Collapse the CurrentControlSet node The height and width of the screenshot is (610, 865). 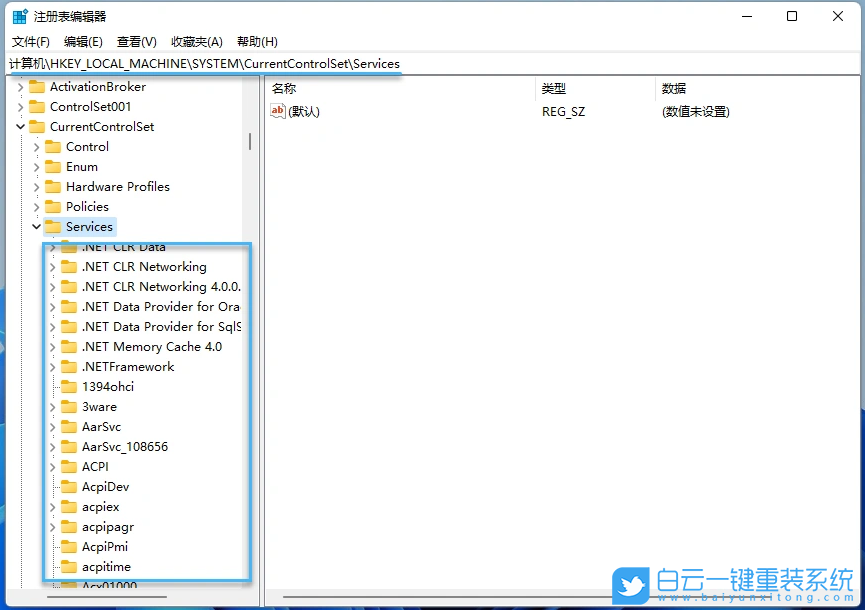pos(21,126)
